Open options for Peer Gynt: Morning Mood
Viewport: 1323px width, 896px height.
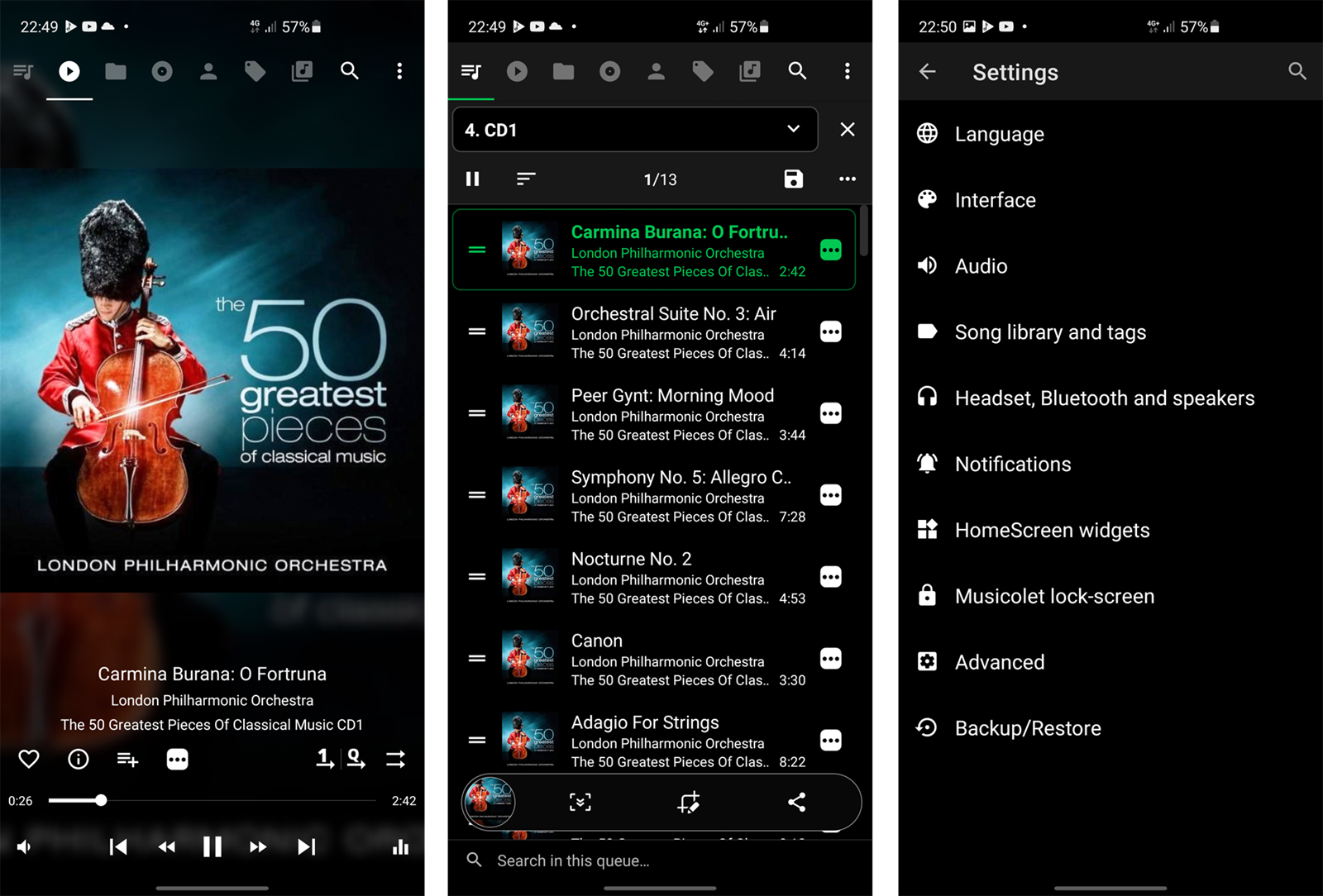point(831,413)
